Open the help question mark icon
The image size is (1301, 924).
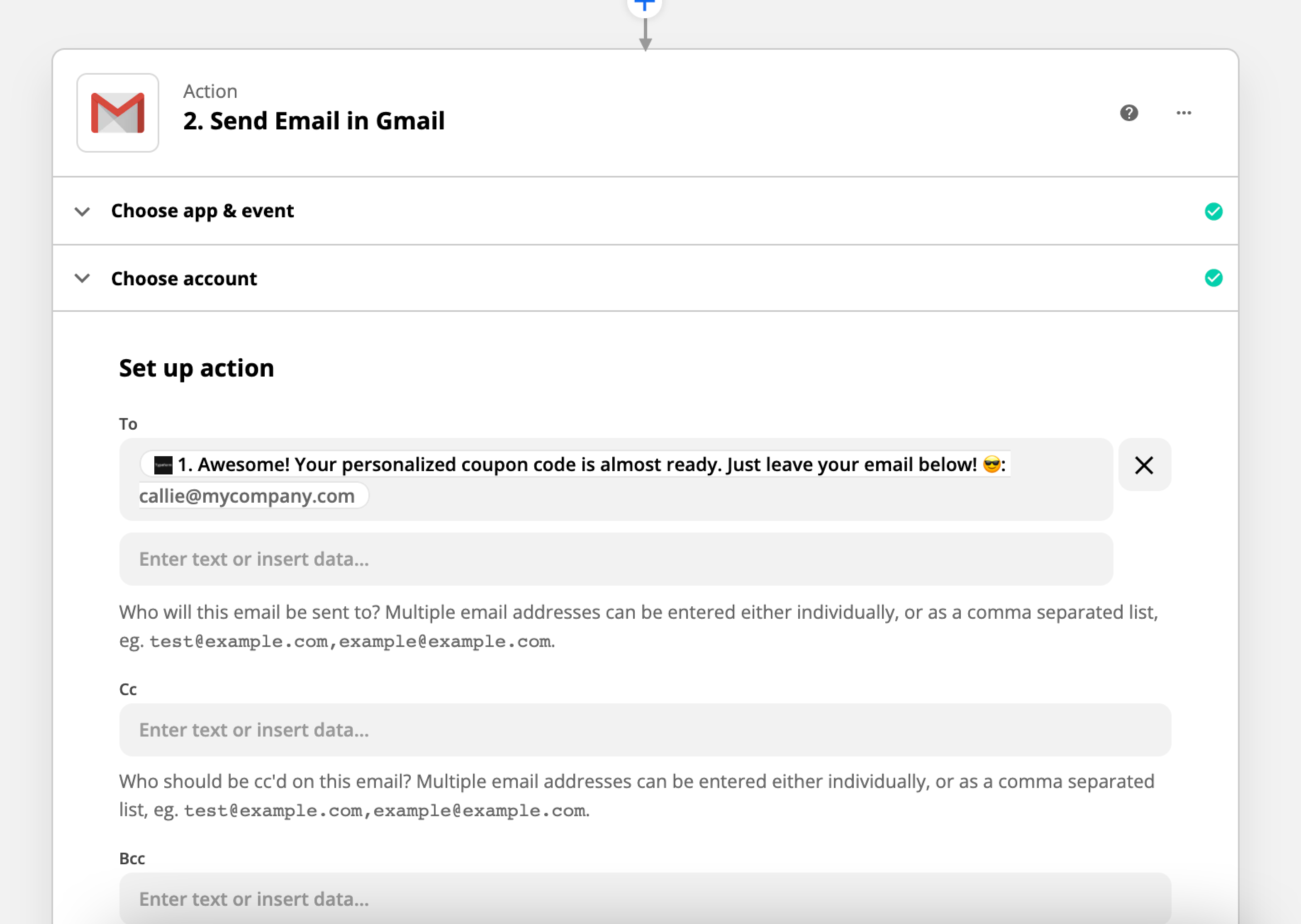pyautogui.click(x=1129, y=113)
